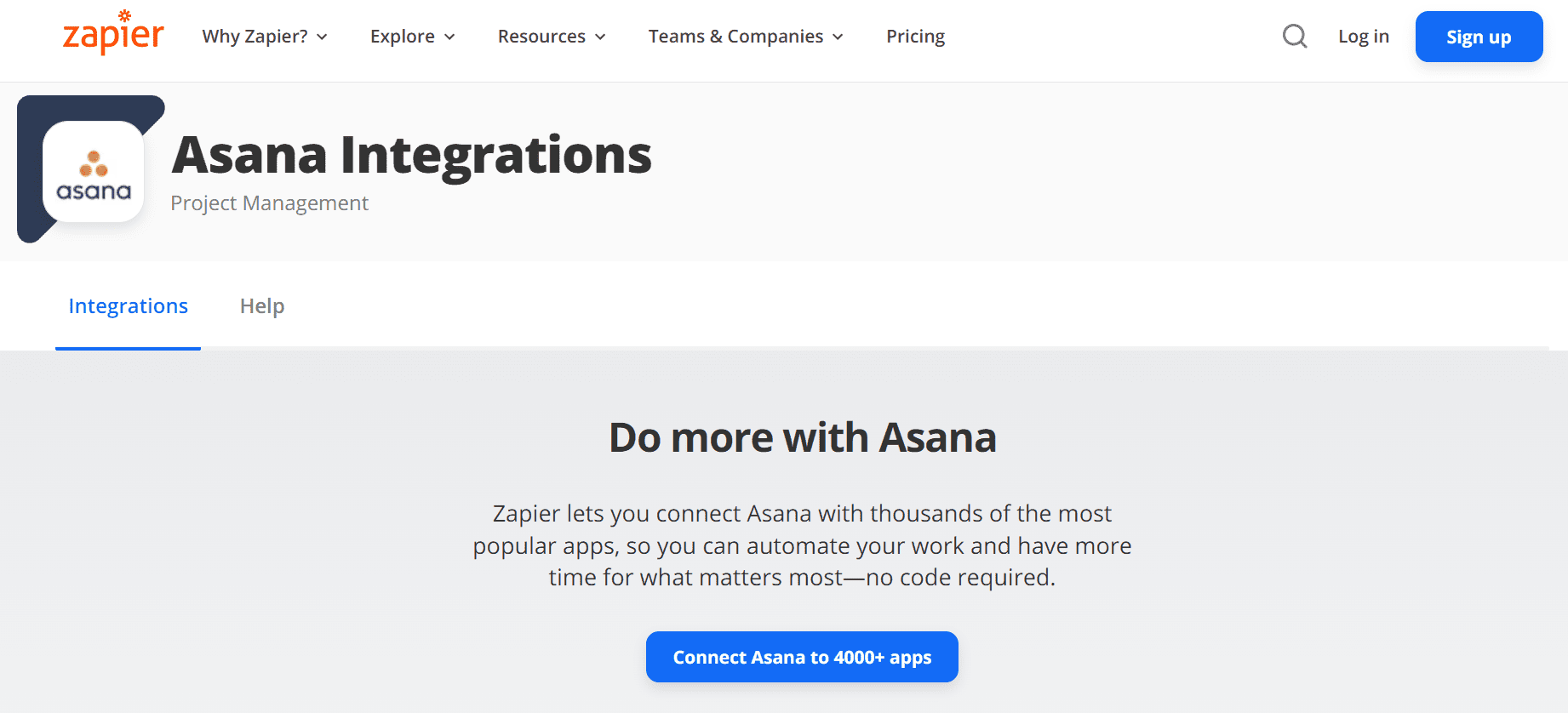Screen dimensions: 1568x713
Task: Click the Project Management category text
Action: click(x=270, y=203)
